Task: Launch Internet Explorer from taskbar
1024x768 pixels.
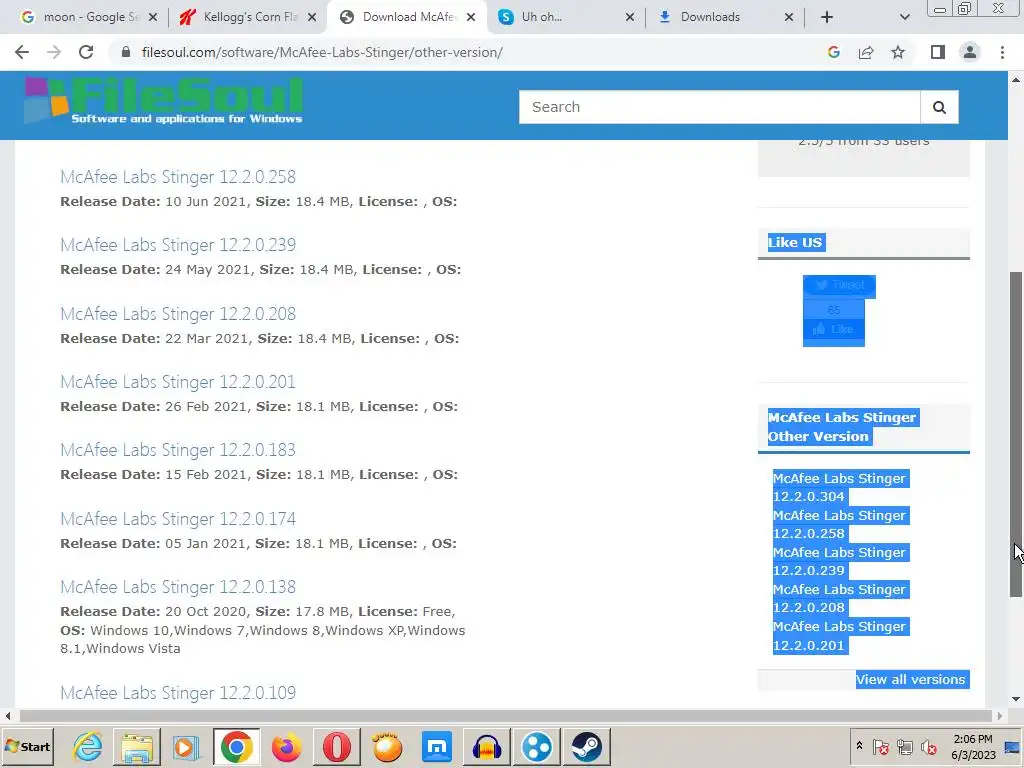Action: coord(88,746)
